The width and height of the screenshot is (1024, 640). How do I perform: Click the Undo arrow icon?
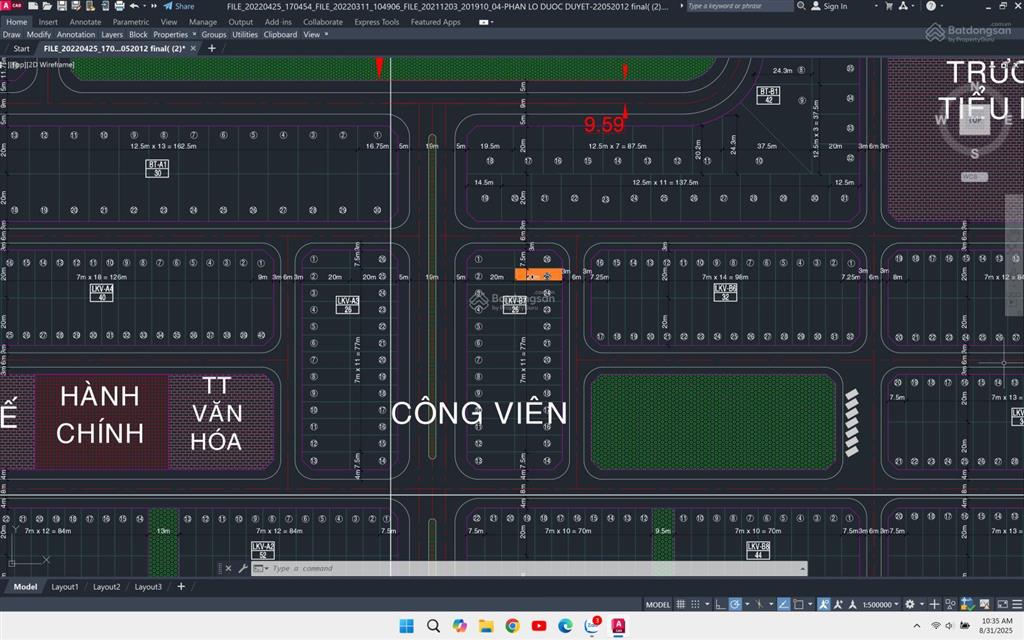pos(134,6)
